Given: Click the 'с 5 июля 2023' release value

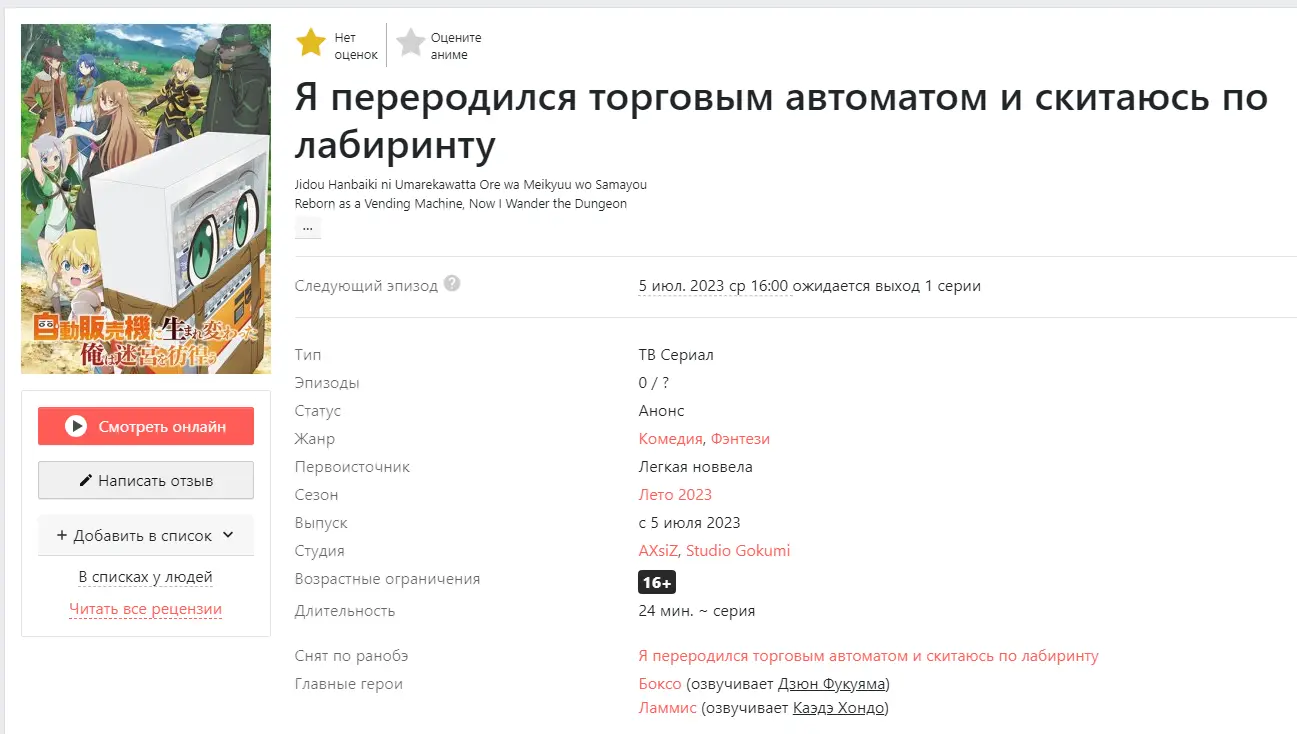Looking at the screenshot, I should point(689,523).
